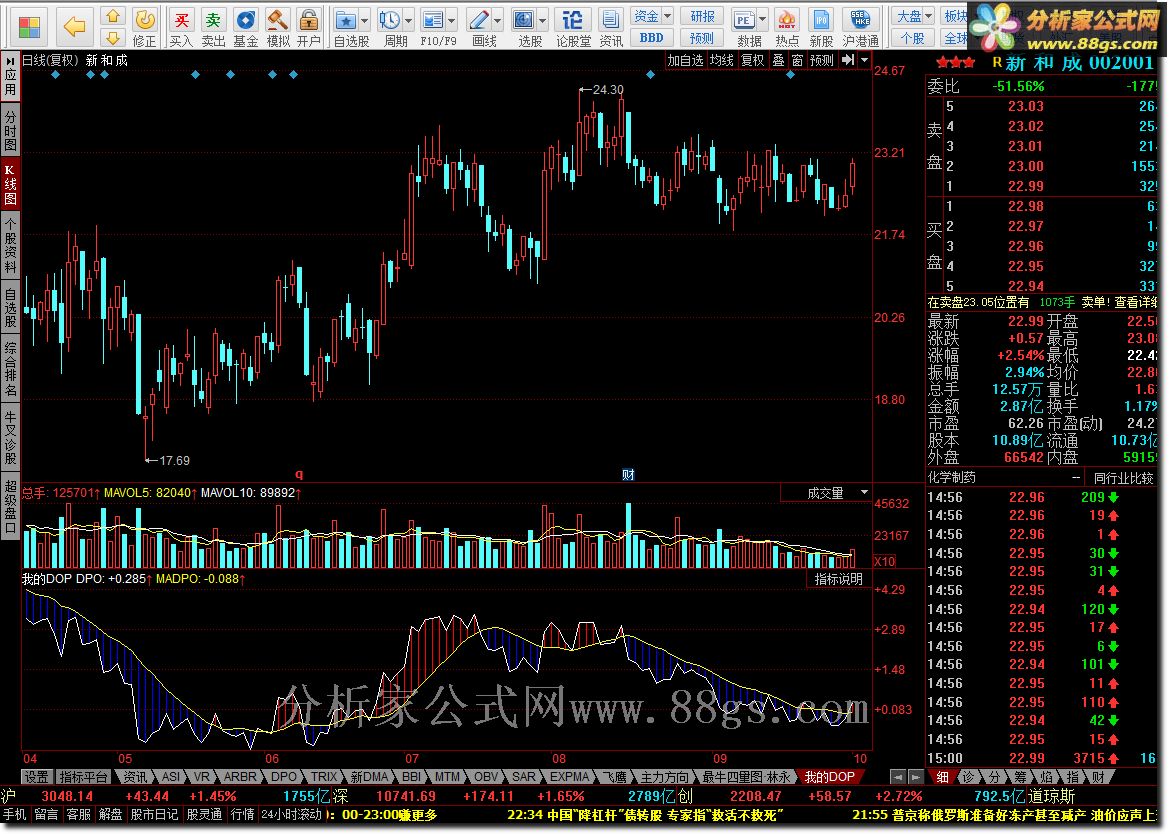Click 诊 tab in right panel
1169x834 pixels.
(x=968, y=777)
